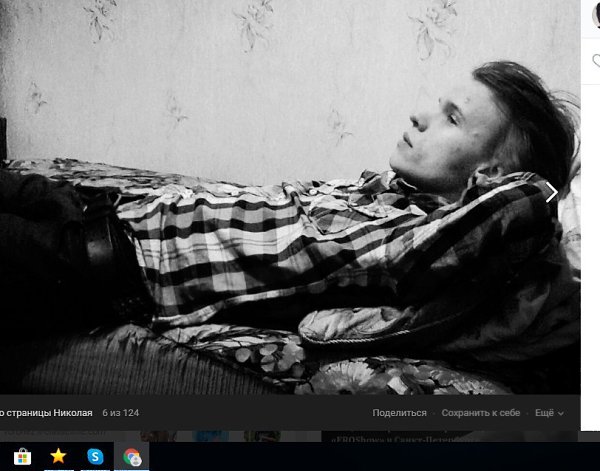Switch to Google Chrome on the taskbar

pyautogui.click(x=132, y=456)
